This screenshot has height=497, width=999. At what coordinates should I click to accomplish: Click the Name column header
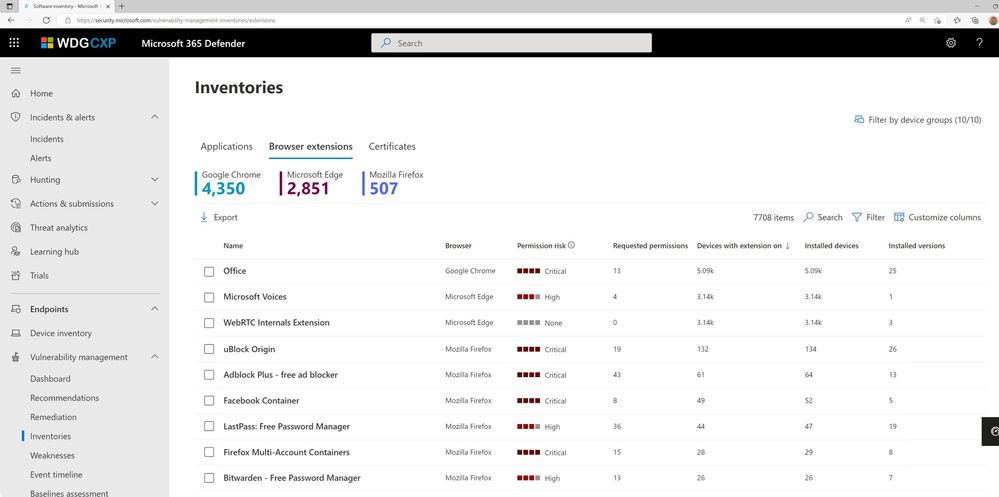pyautogui.click(x=233, y=245)
